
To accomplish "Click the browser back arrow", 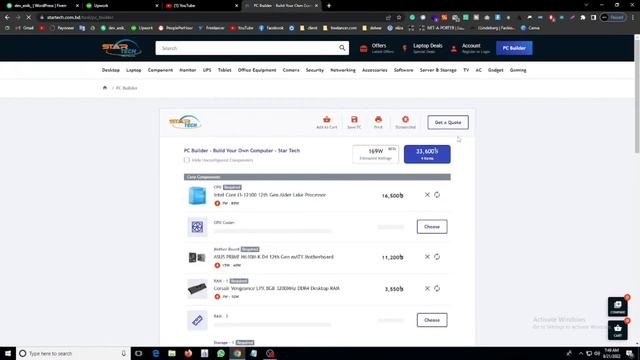I will pos(7,18).
